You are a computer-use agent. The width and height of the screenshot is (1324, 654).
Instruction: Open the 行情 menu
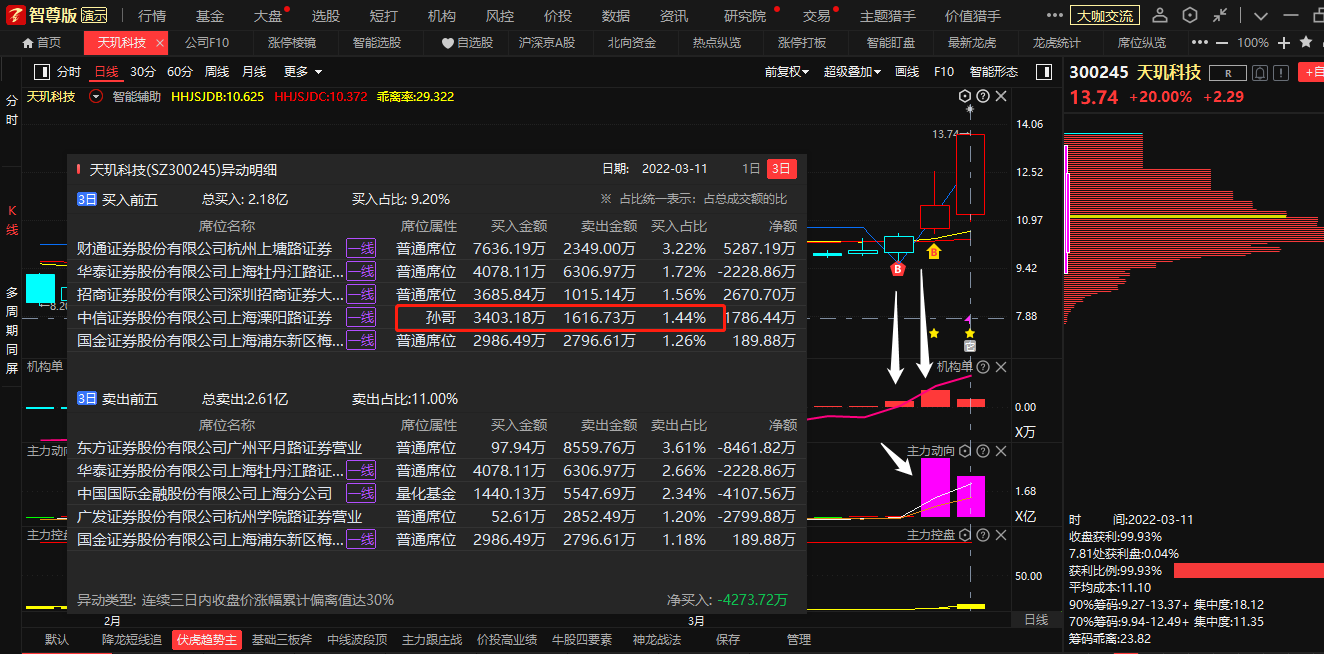(152, 16)
